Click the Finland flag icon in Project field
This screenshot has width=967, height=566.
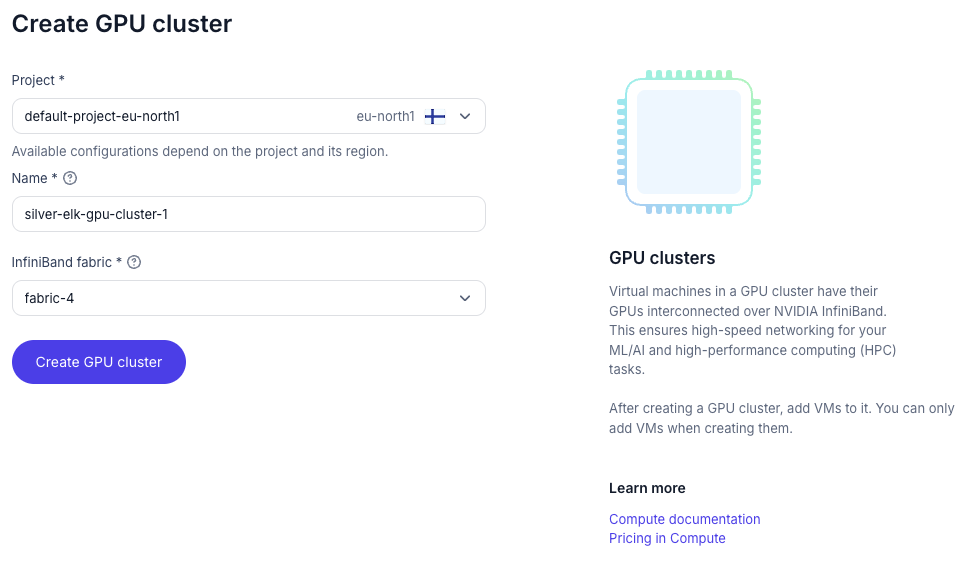(x=435, y=116)
